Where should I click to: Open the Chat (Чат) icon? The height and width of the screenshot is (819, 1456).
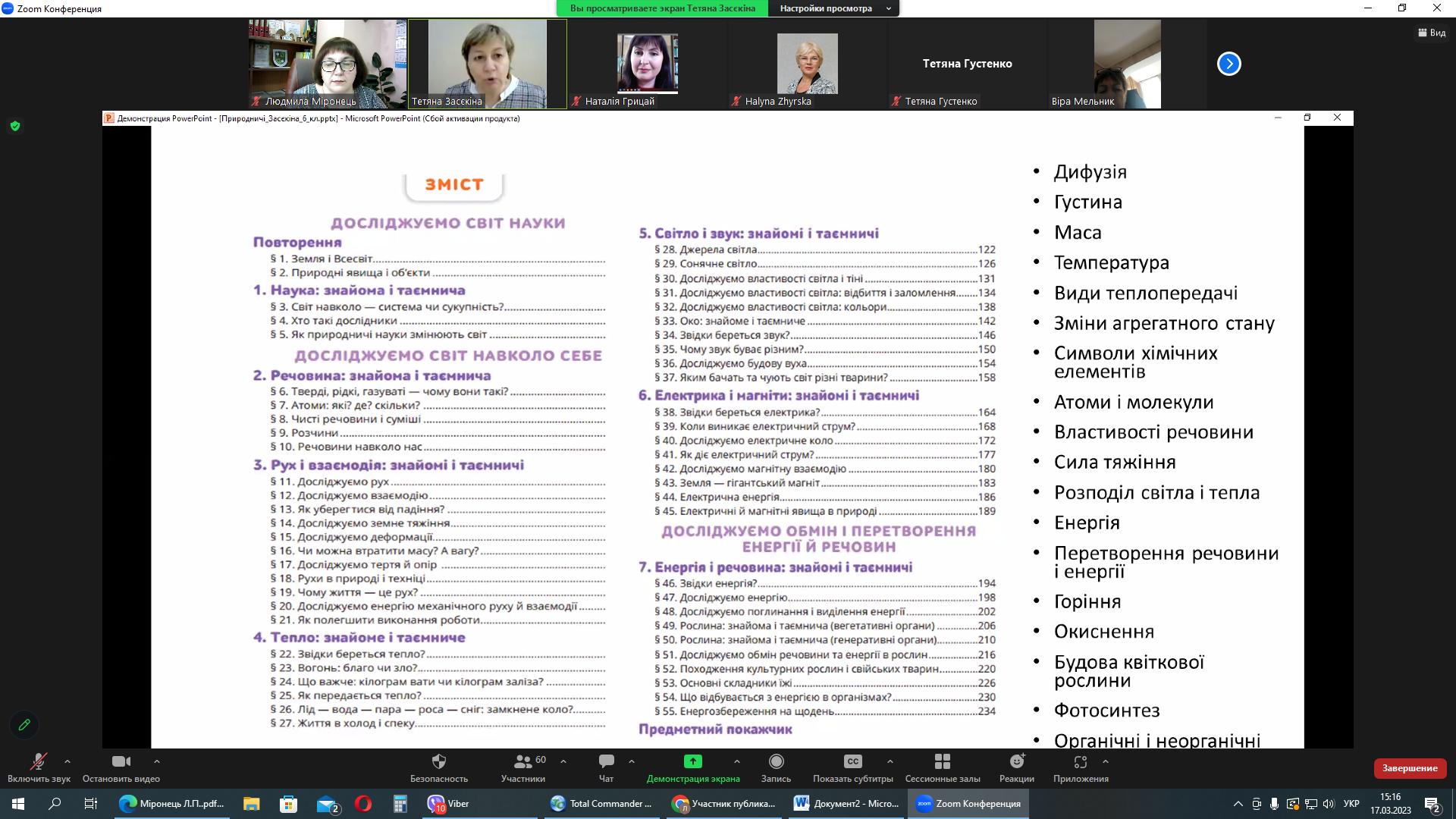pyautogui.click(x=606, y=761)
